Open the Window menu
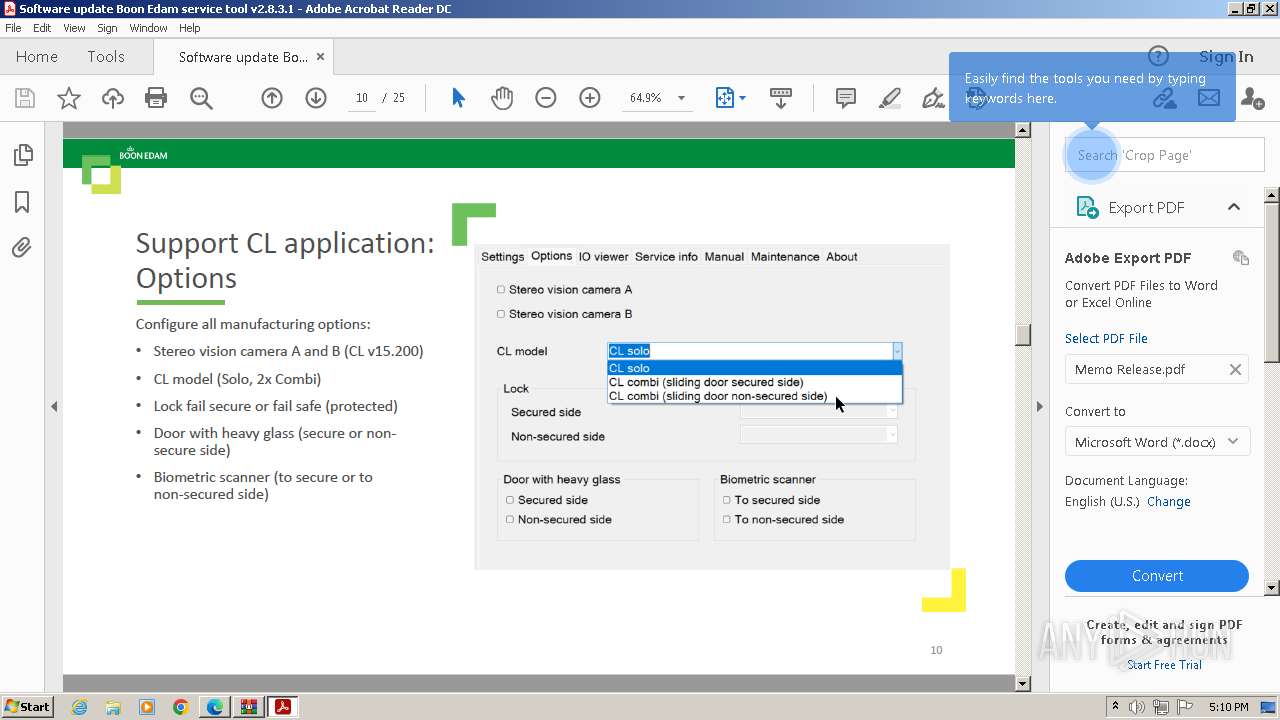The width and height of the screenshot is (1280, 720). coord(148,28)
